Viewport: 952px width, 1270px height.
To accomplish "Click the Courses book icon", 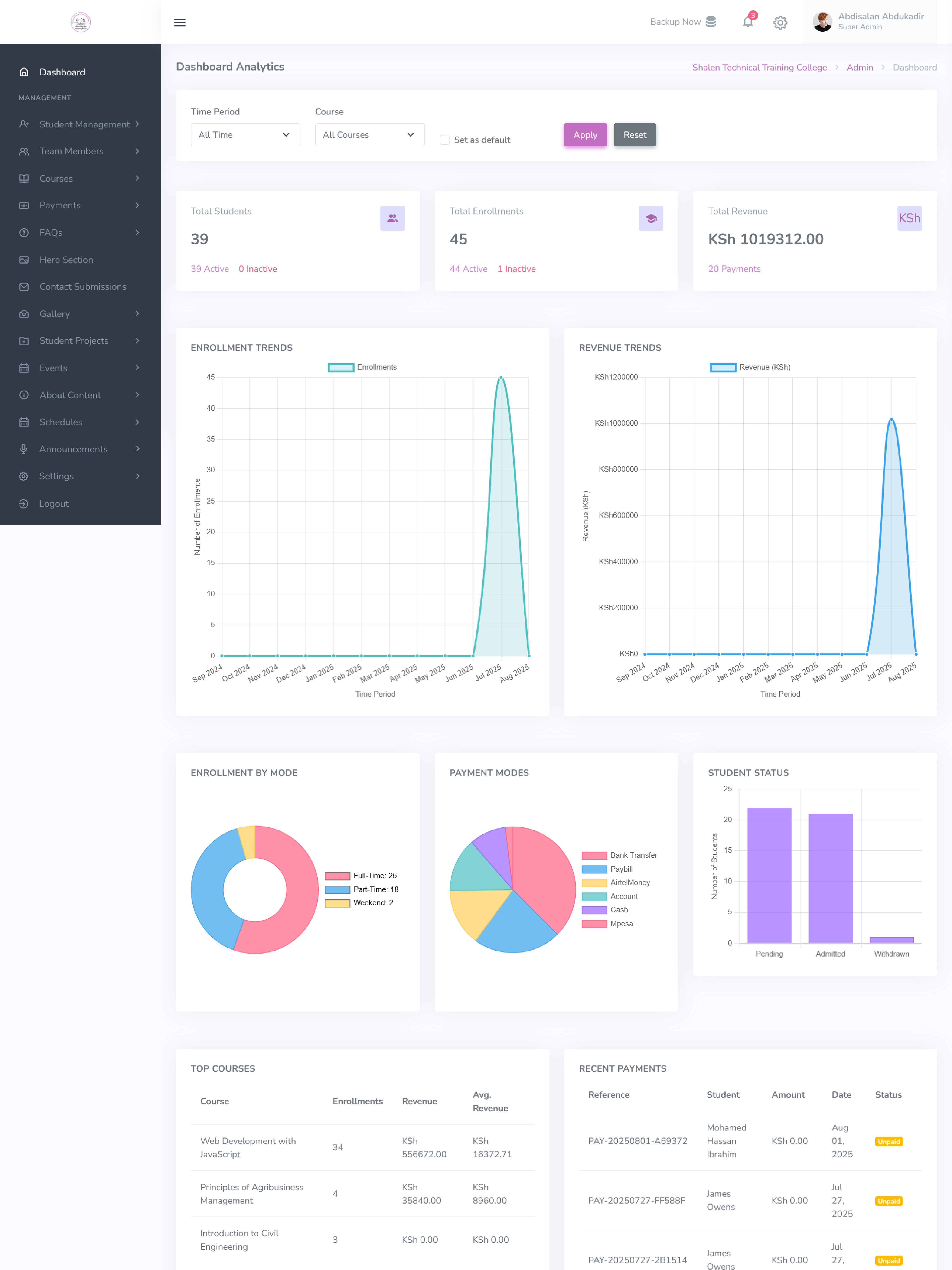I will (x=24, y=179).
